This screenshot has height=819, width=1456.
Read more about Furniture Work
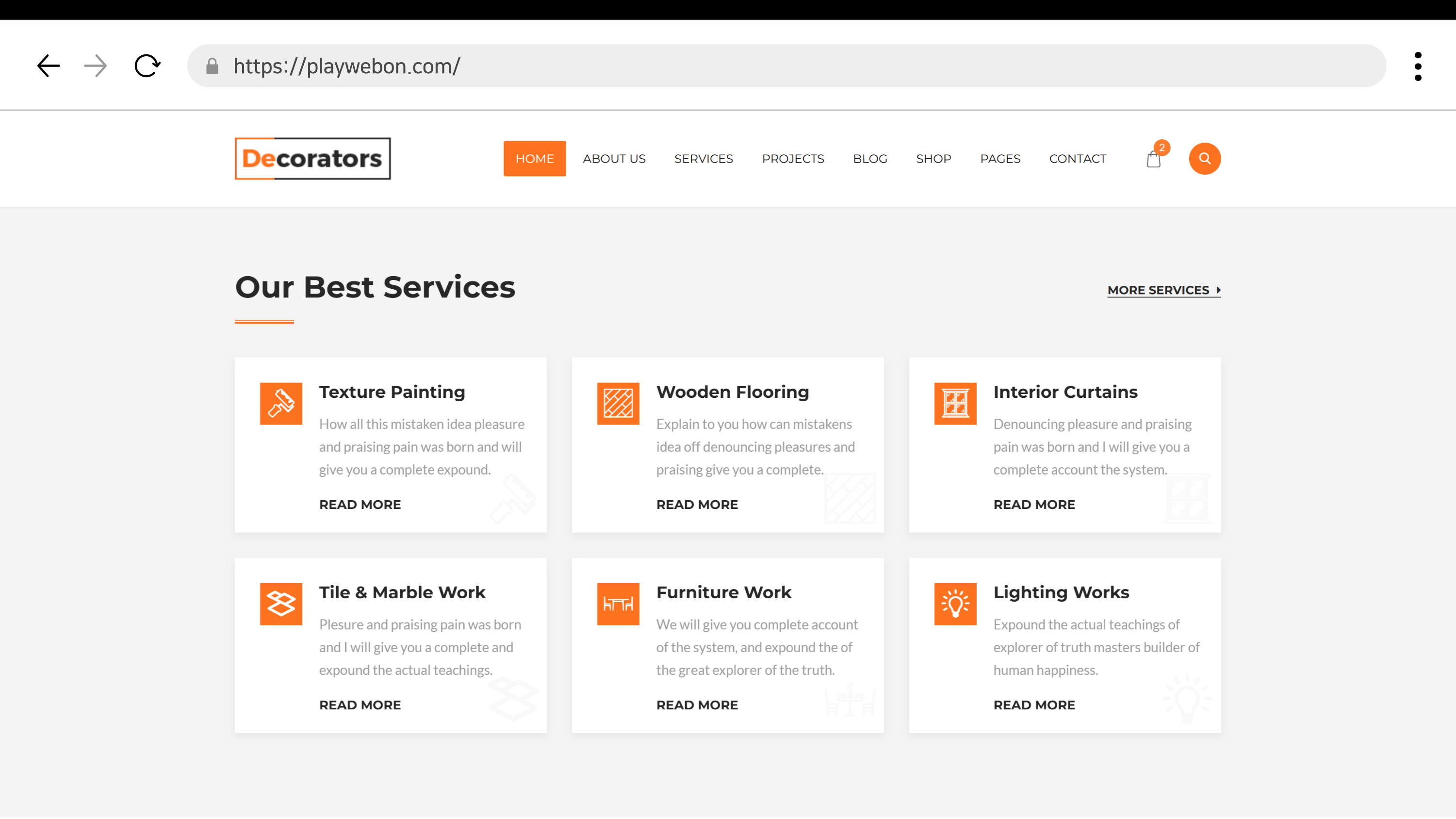click(x=697, y=705)
